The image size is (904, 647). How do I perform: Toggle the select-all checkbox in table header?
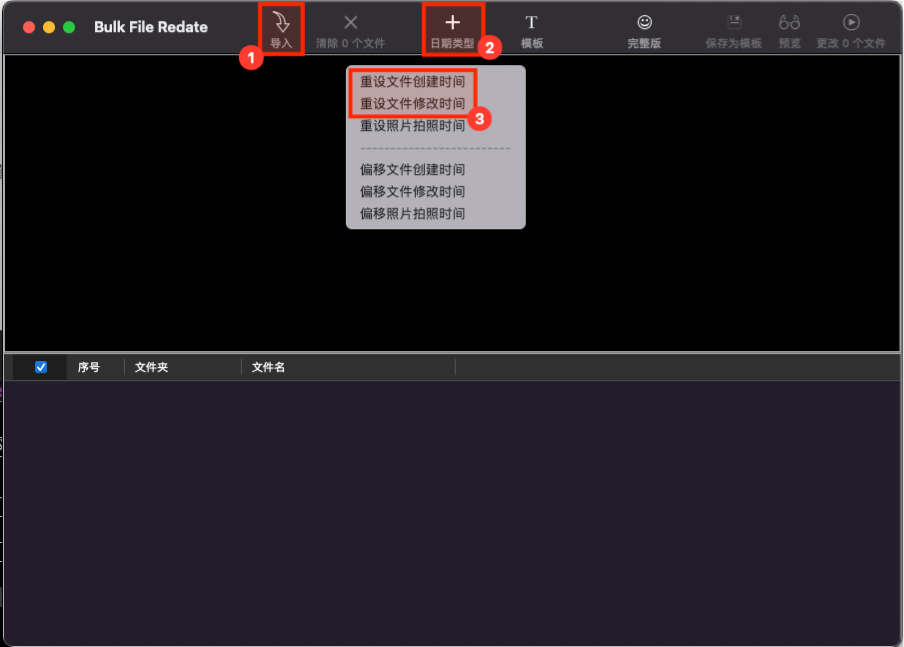(41, 367)
